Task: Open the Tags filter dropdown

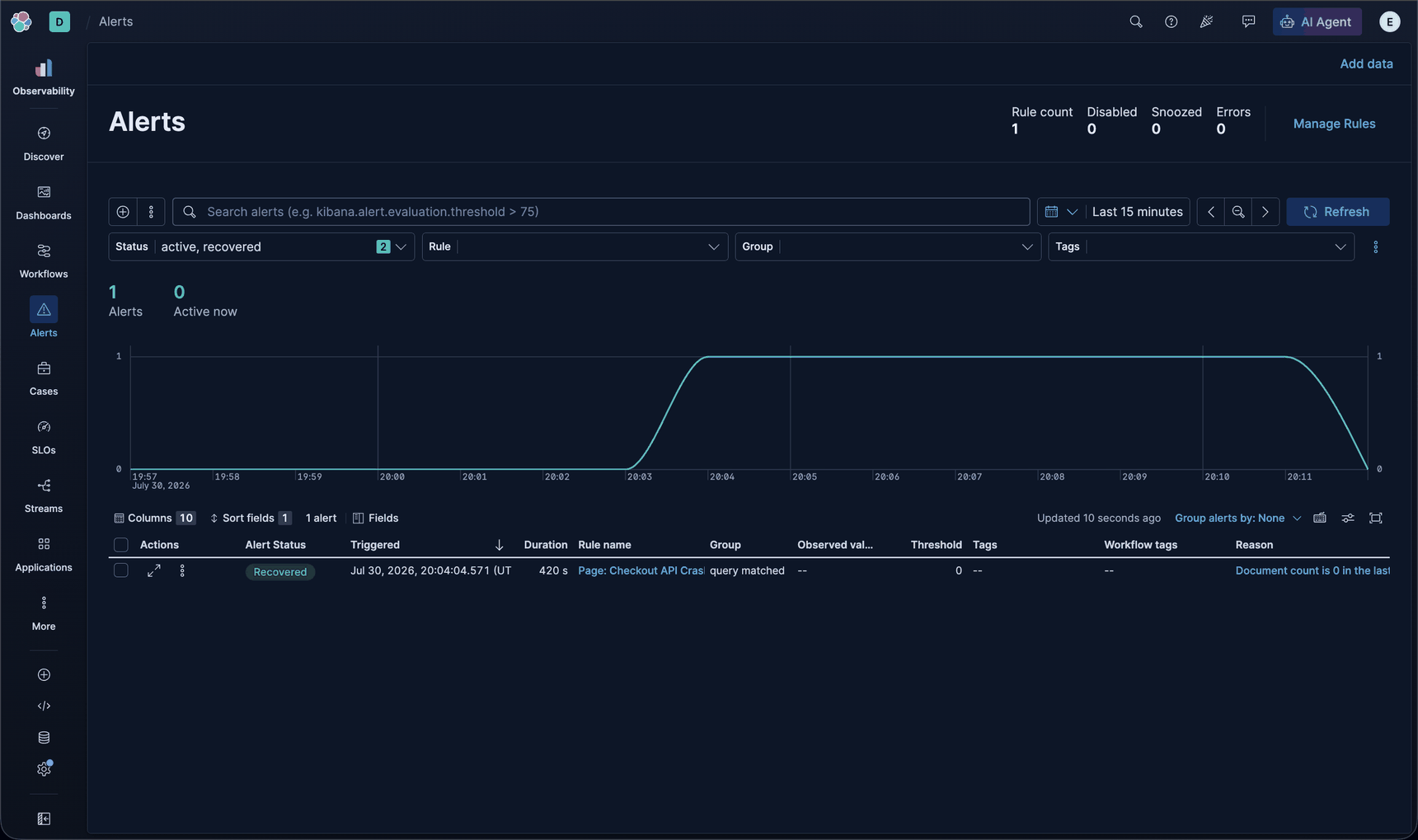Action: 1201,246
